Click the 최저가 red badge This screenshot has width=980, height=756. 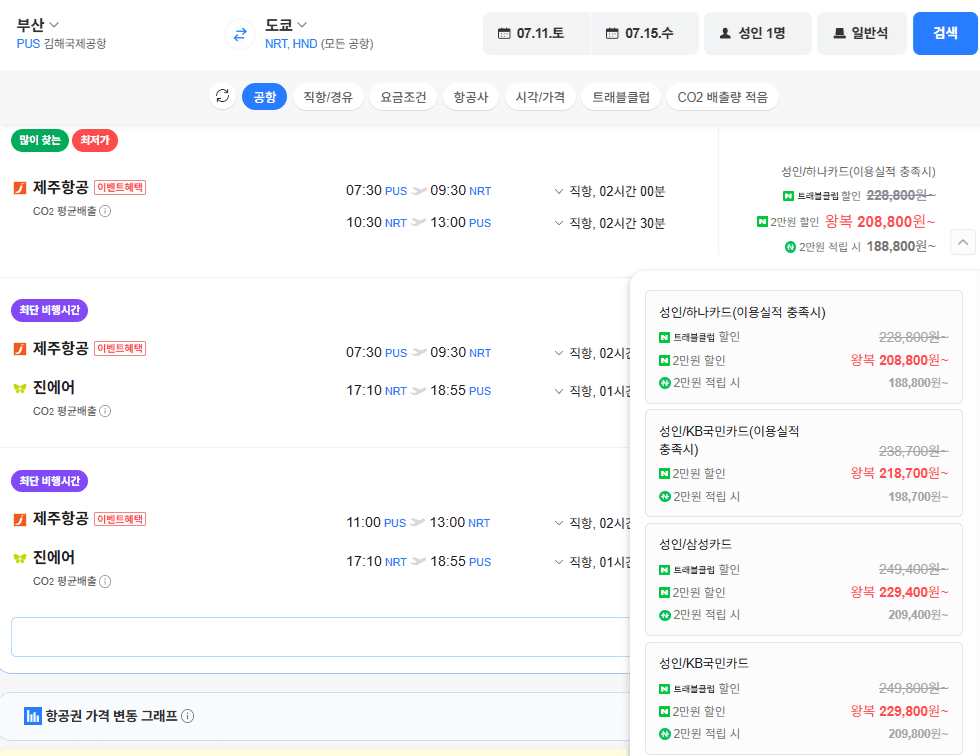click(95, 140)
